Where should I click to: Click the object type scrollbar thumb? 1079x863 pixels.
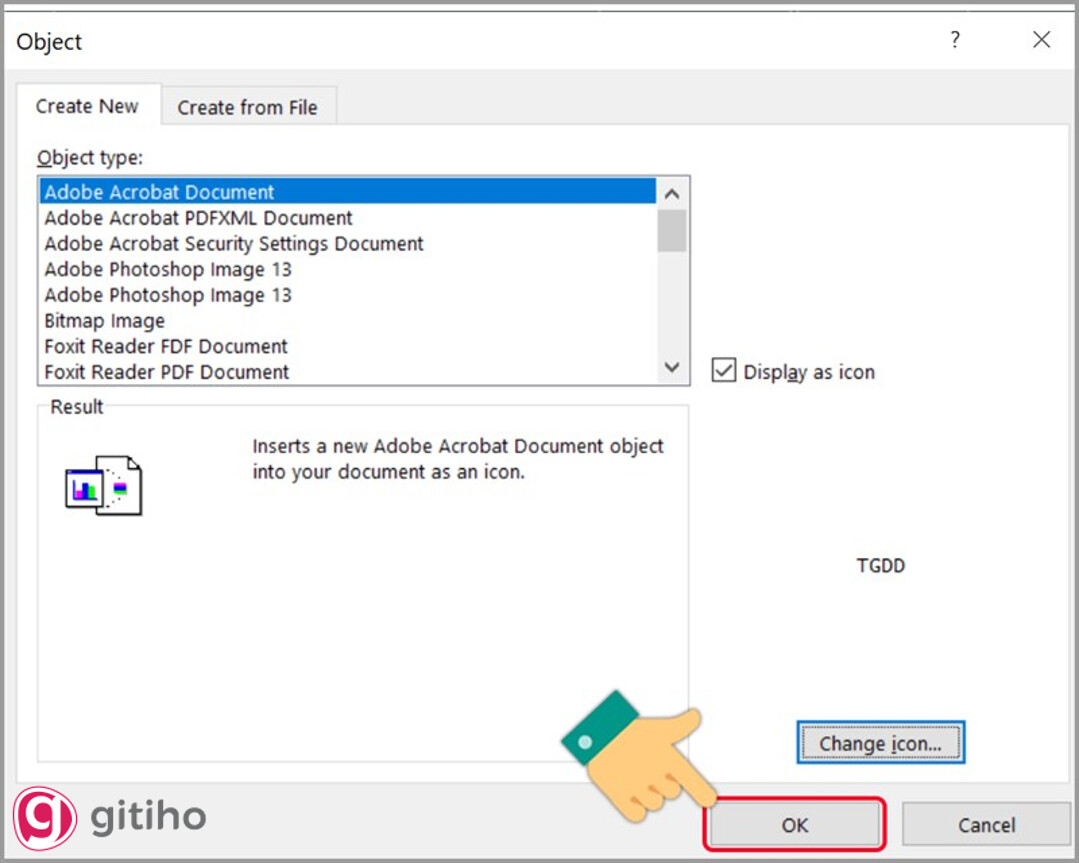(672, 231)
